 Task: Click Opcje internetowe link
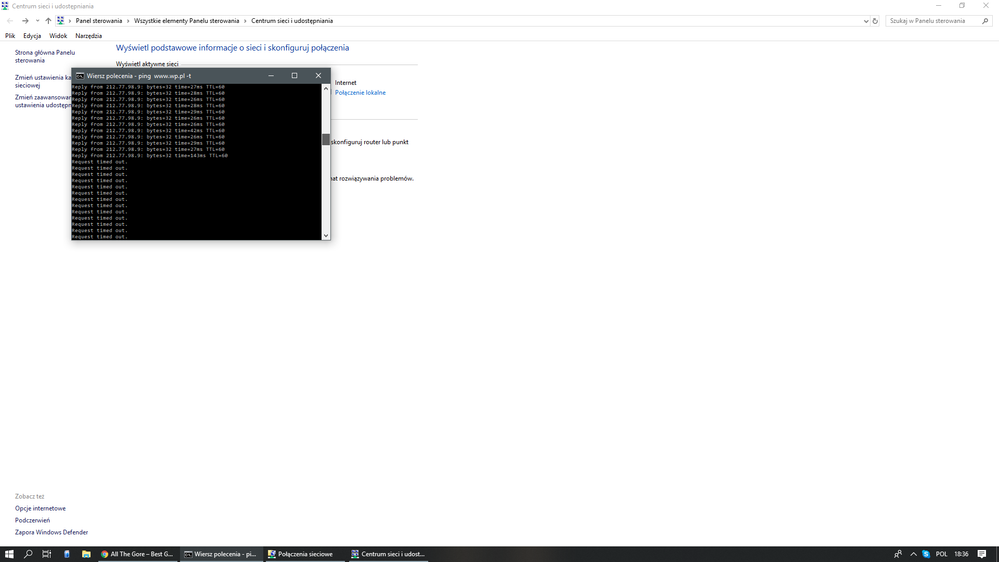[40, 508]
